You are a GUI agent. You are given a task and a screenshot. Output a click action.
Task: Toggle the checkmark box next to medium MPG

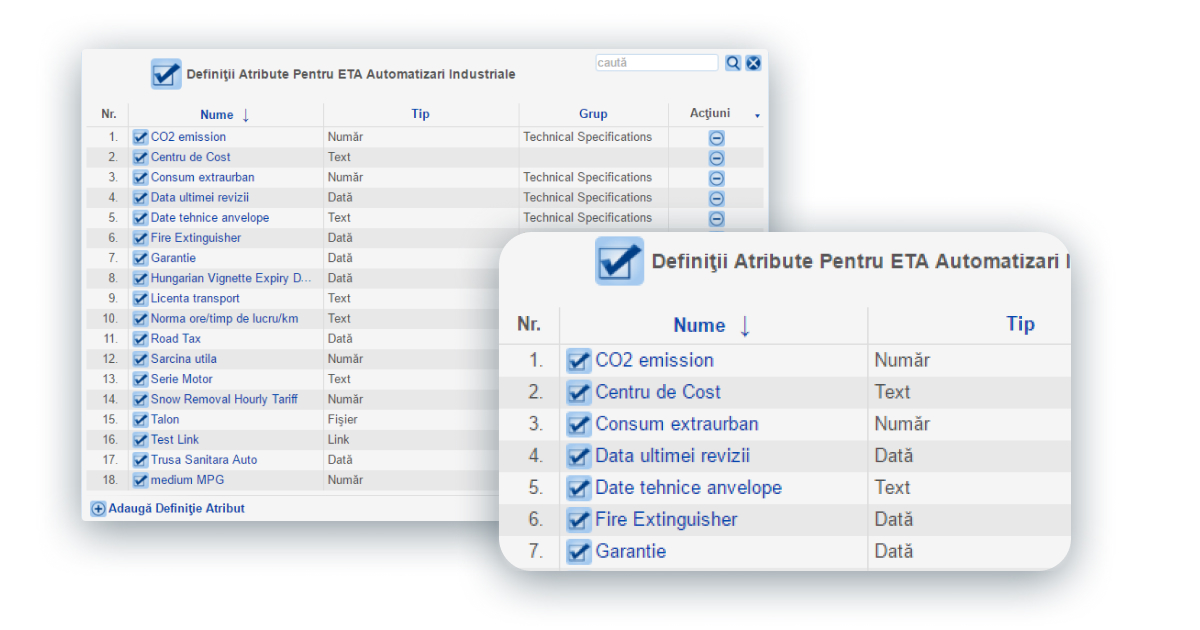pos(140,480)
